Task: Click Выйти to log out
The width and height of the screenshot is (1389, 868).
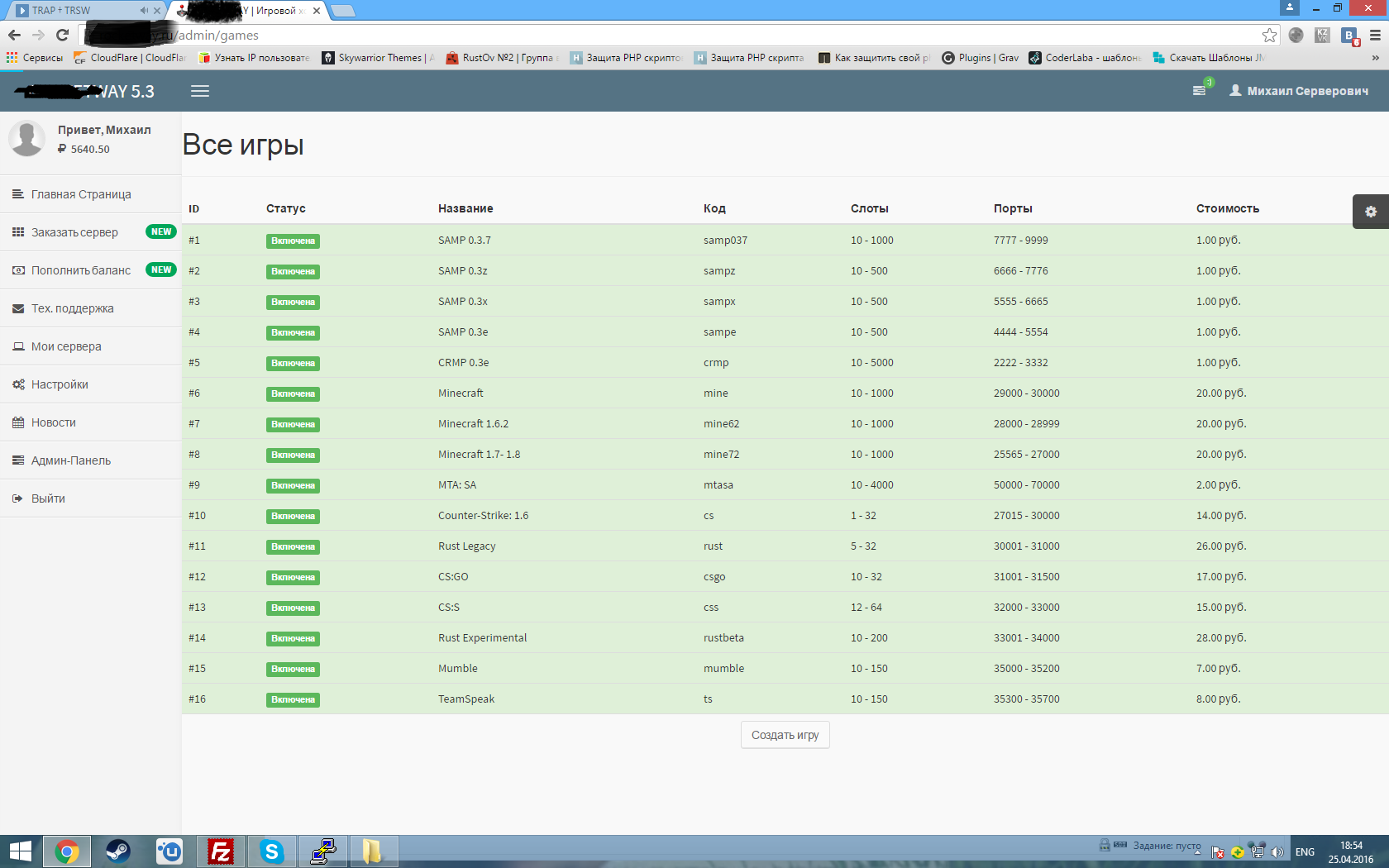Action: coord(90,498)
